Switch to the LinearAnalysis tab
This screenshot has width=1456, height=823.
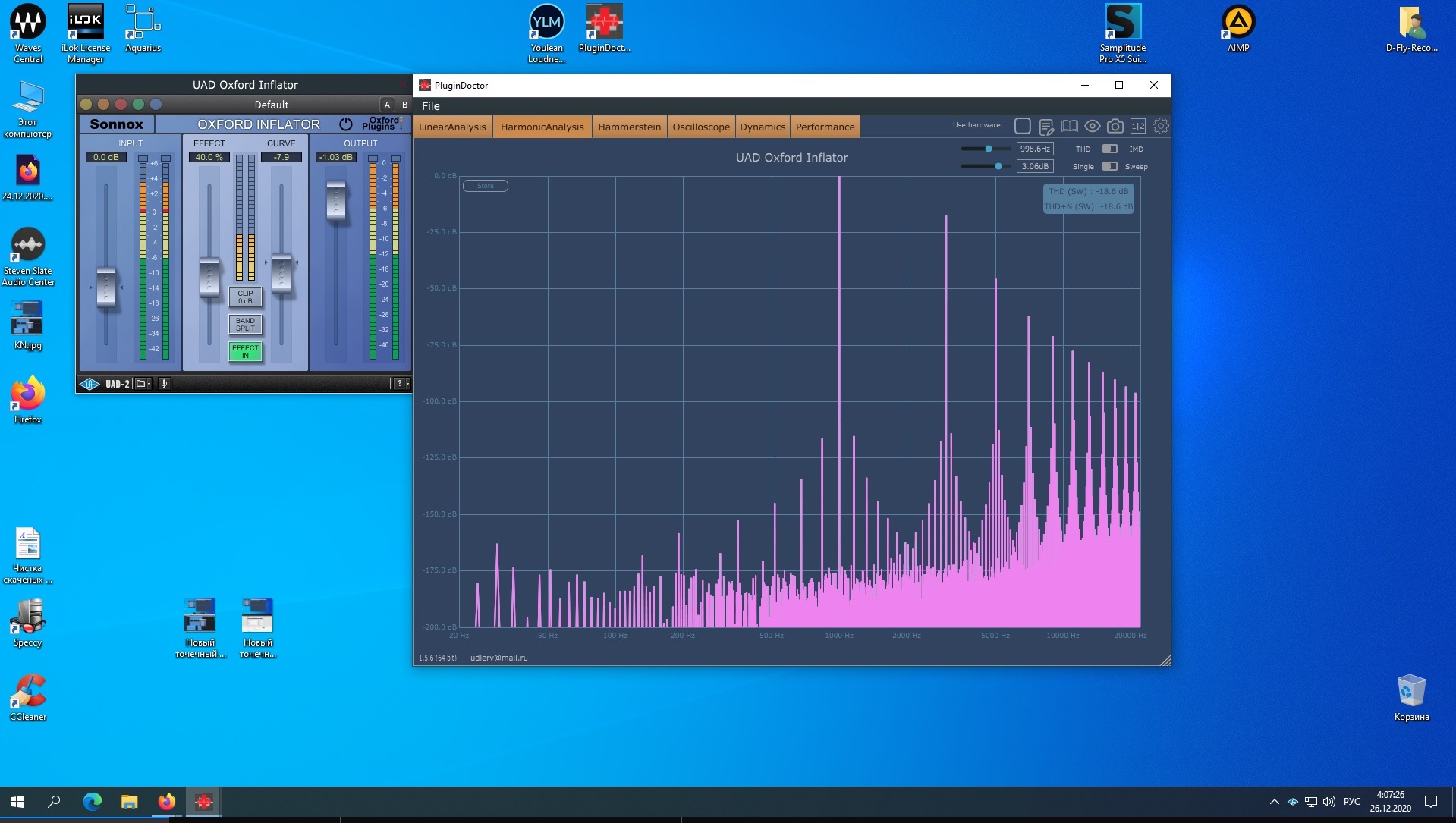452,127
